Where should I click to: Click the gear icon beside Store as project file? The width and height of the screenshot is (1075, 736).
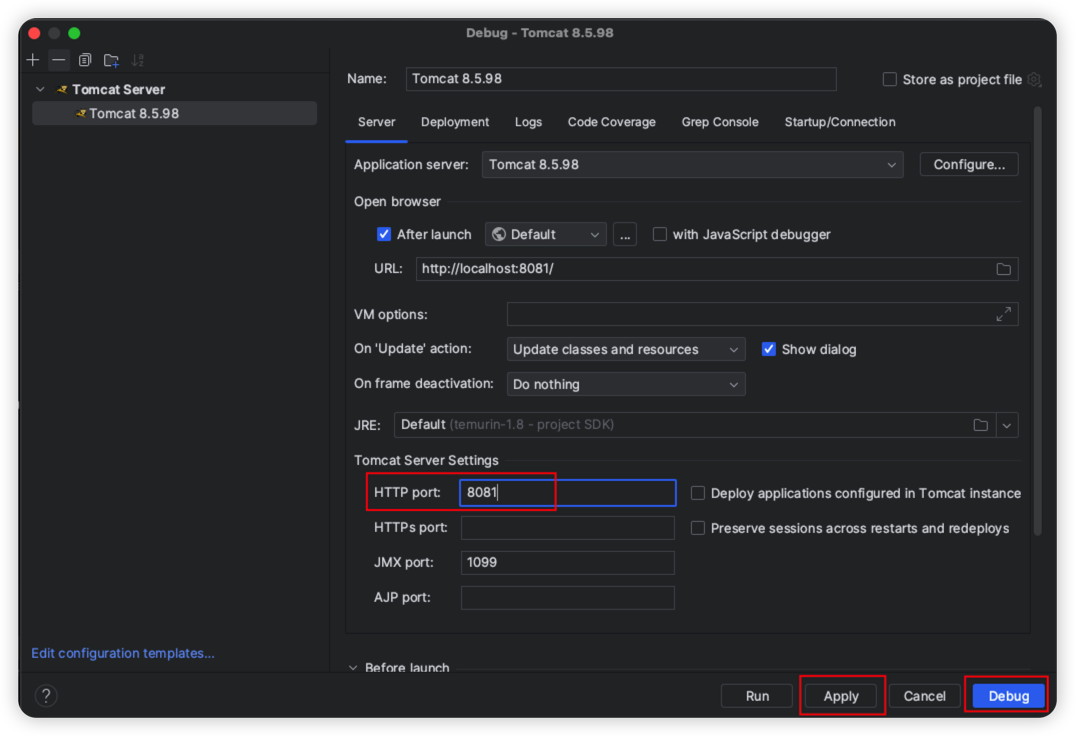click(x=1035, y=79)
